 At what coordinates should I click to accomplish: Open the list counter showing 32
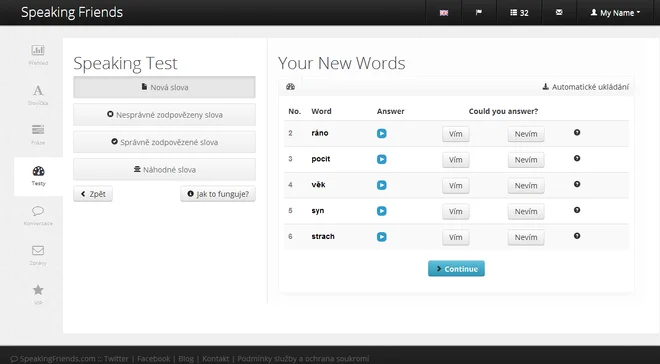point(519,13)
